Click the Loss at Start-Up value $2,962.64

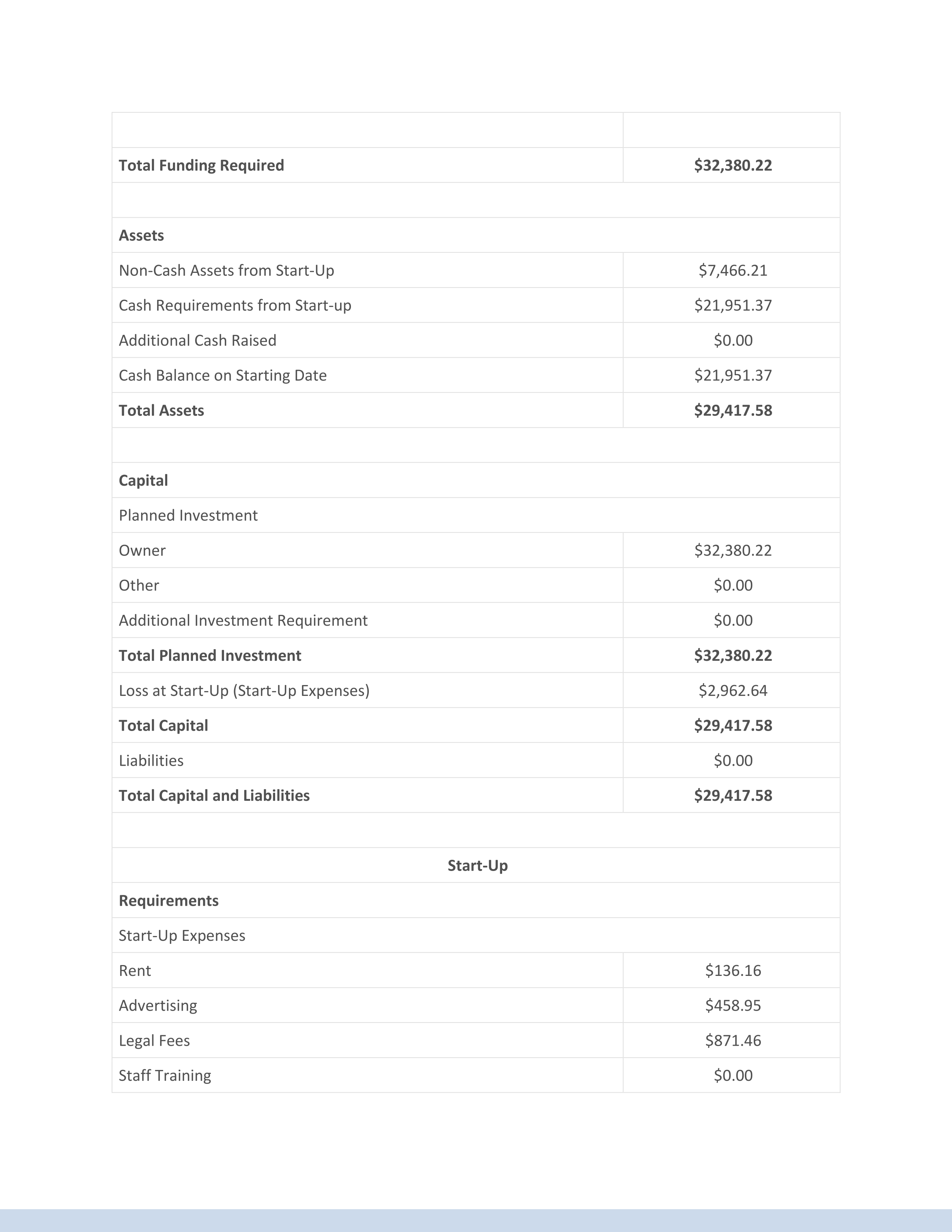click(x=732, y=690)
